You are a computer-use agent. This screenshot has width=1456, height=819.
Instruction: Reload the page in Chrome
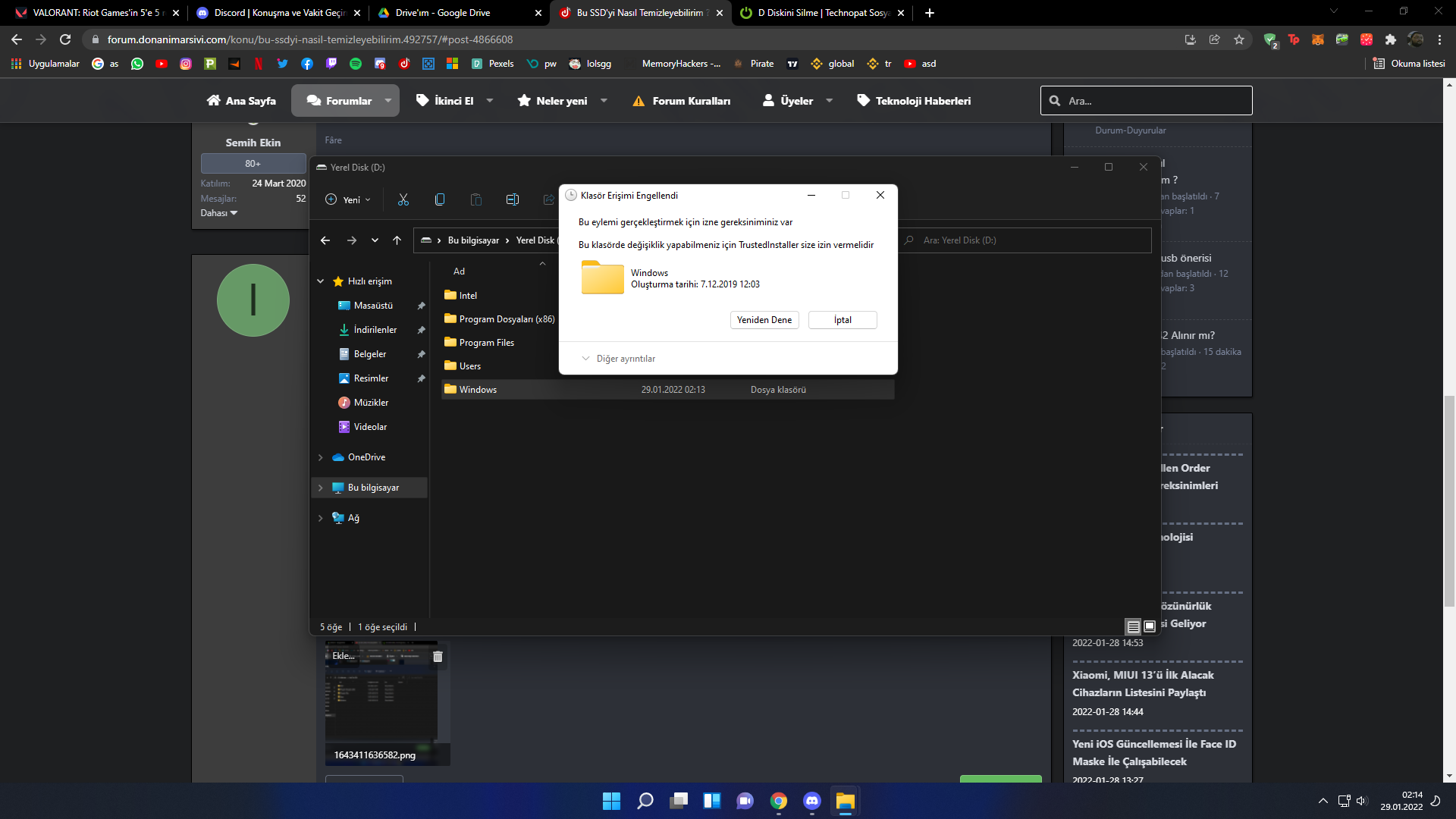(66, 39)
